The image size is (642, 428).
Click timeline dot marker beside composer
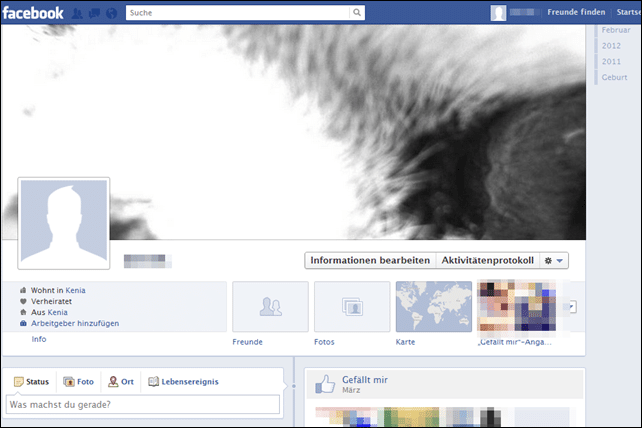point(294,386)
